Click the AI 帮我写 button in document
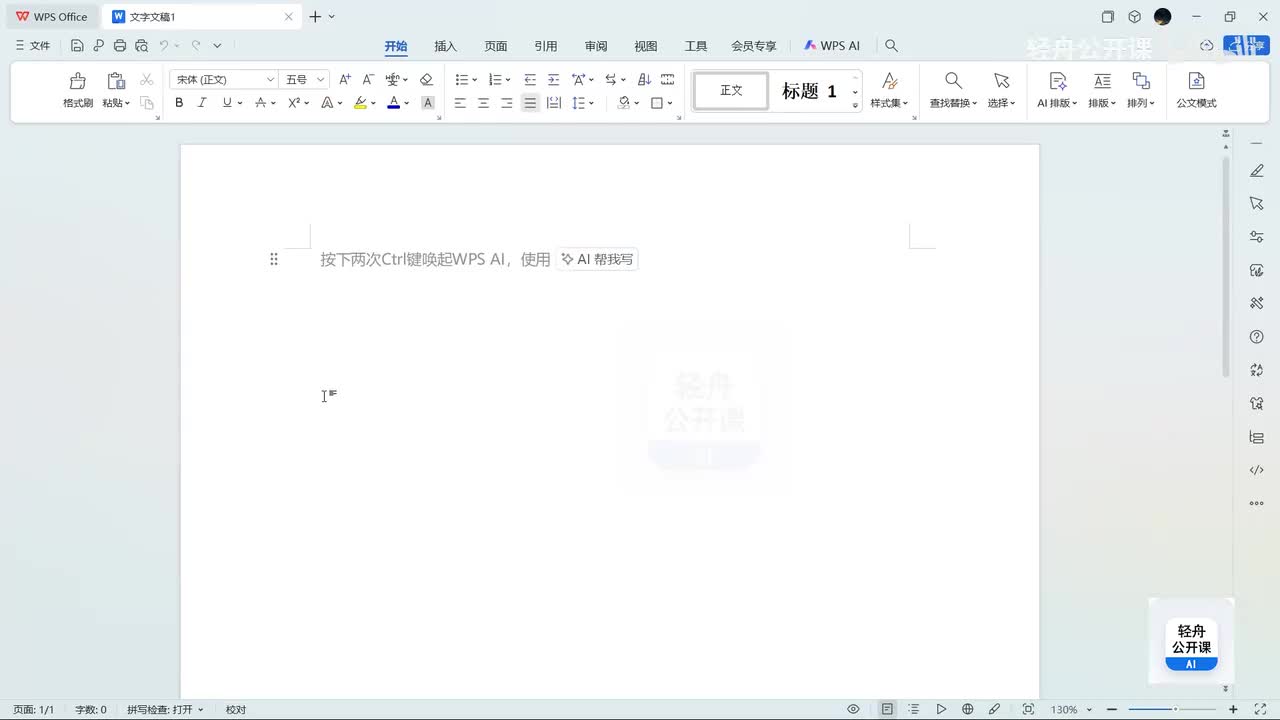Image resolution: width=1280 pixels, height=720 pixels. [x=597, y=259]
